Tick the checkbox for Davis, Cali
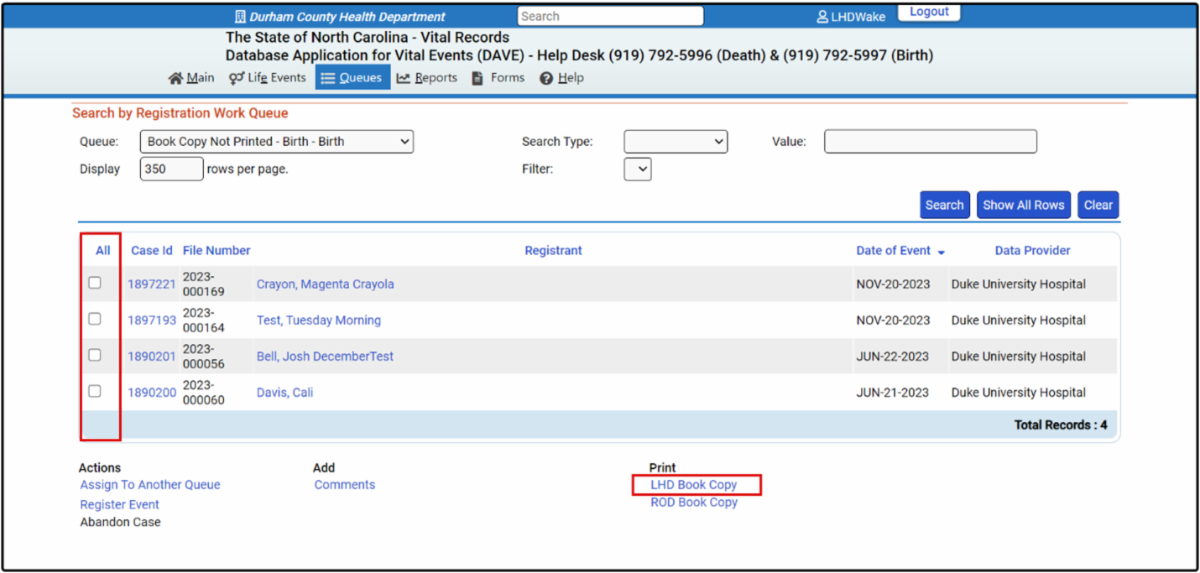The height and width of the screenshot is (573, 1200). [95, 391]
